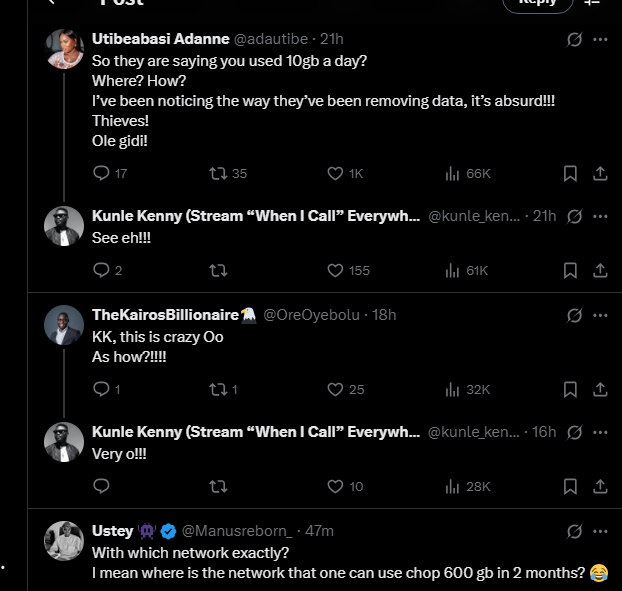Screen dimensions: 622x591
Task: Click Utibeabasi Adanne's profile picture
Action: click(x=64, y=47)
